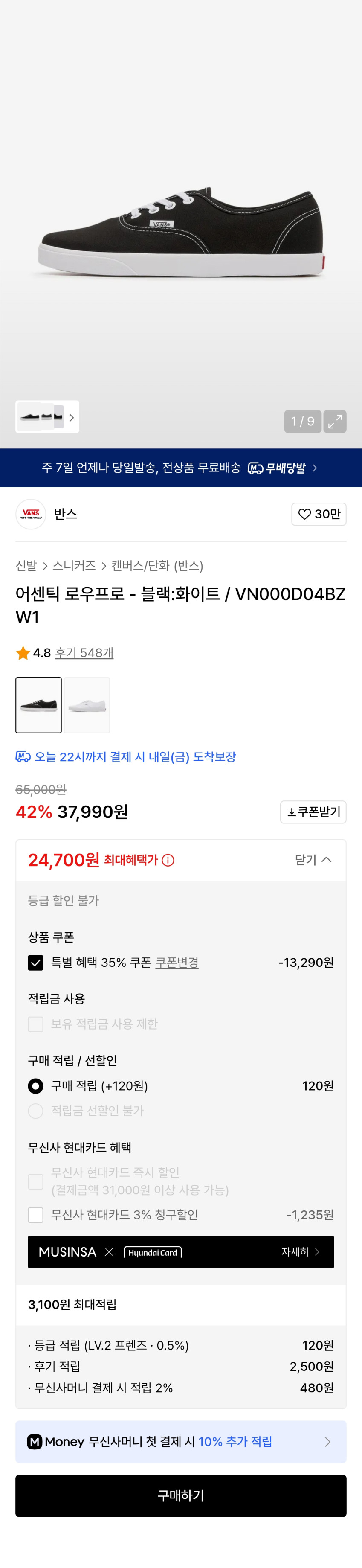Click the 쿠폰받기 download coupon button
This screenshot has height=1568, width=362.
coord(313,812)
